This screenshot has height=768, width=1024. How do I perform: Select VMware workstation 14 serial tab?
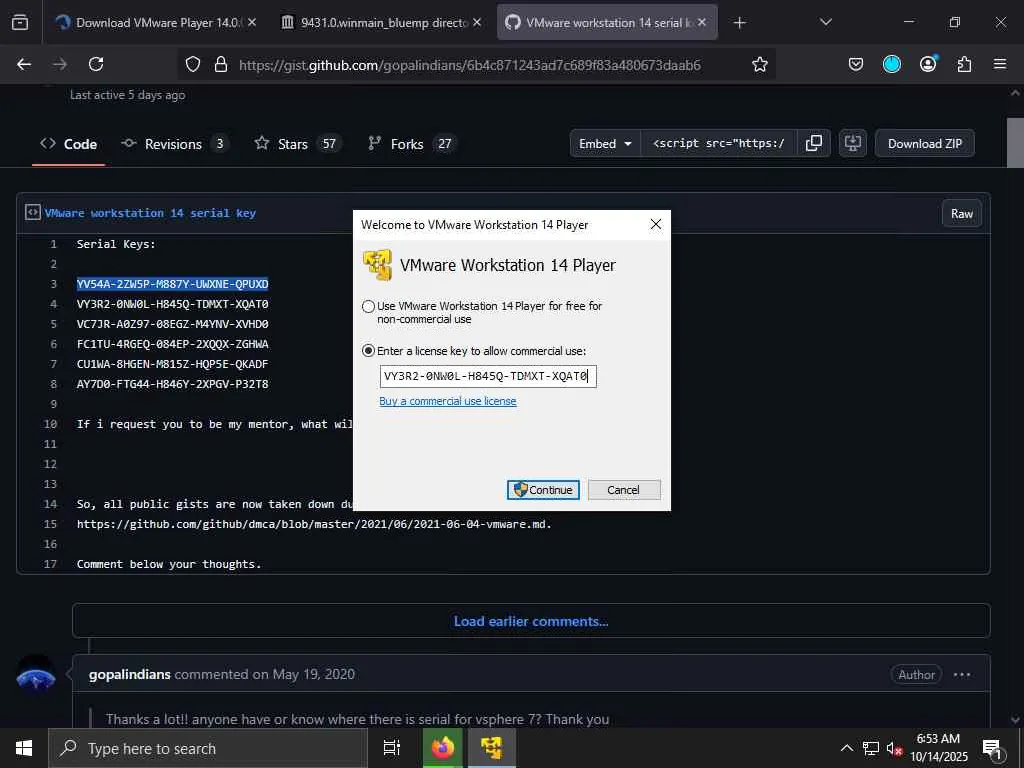[607, 22]
